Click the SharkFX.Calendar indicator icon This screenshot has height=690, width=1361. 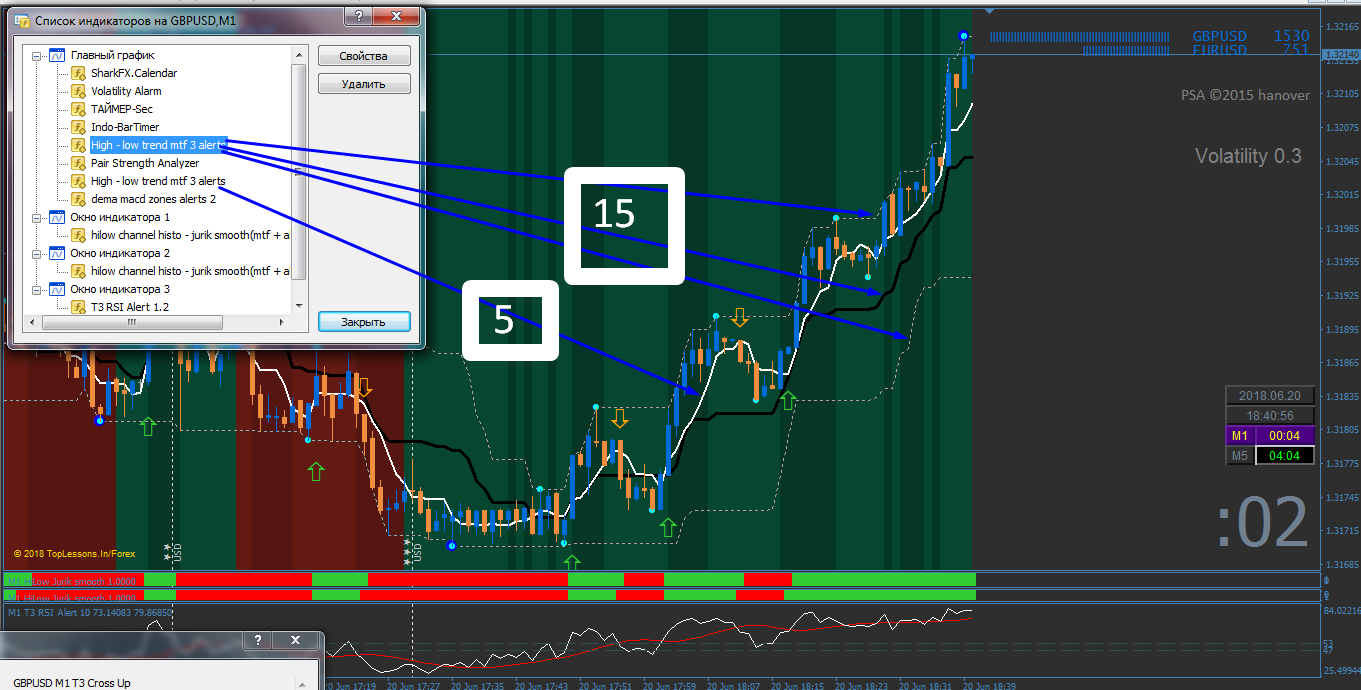[x=78, y=73]
